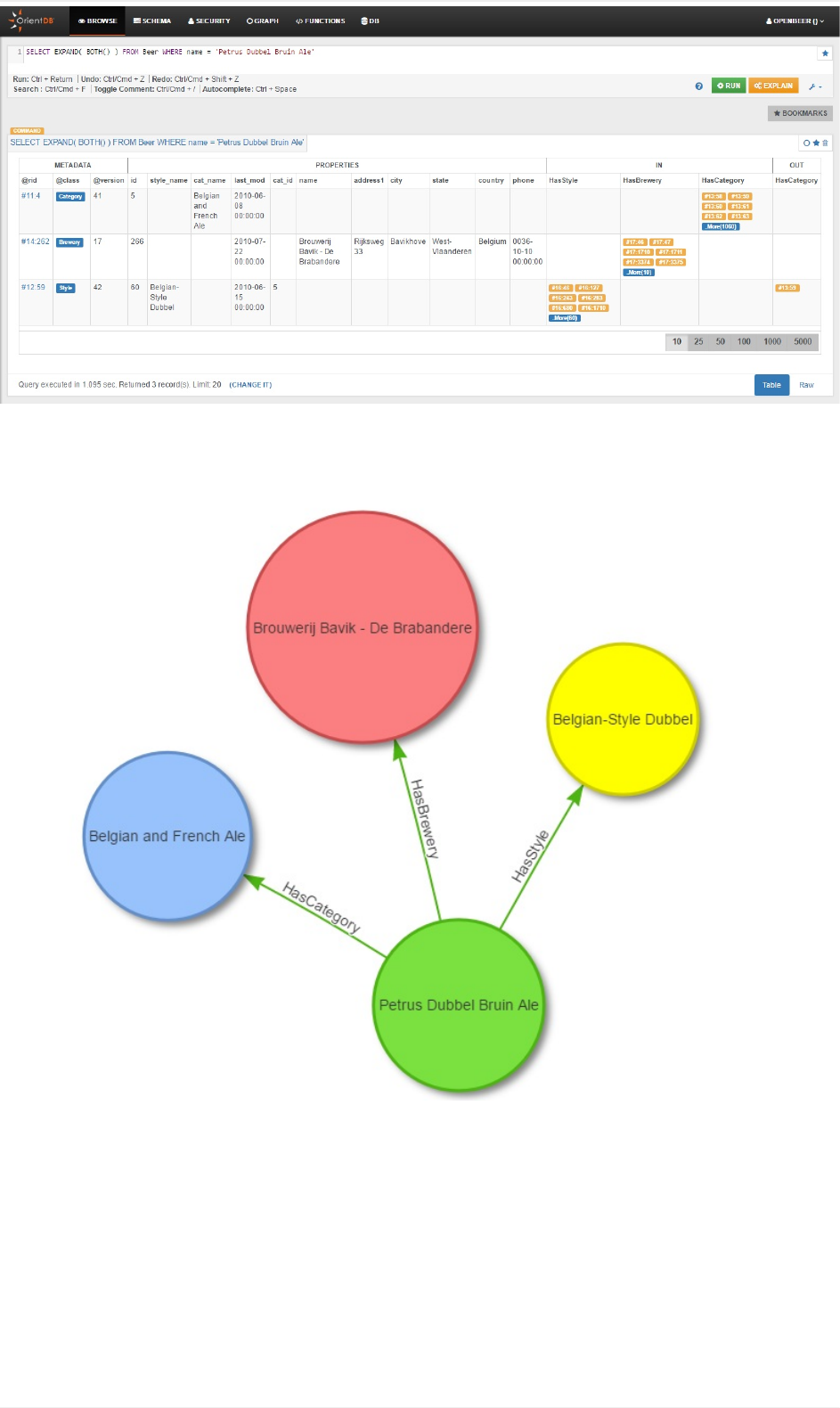Open the #16:46 HasStyle link
The height and width of the screenshot is (1408, 840).
point(561,288)
